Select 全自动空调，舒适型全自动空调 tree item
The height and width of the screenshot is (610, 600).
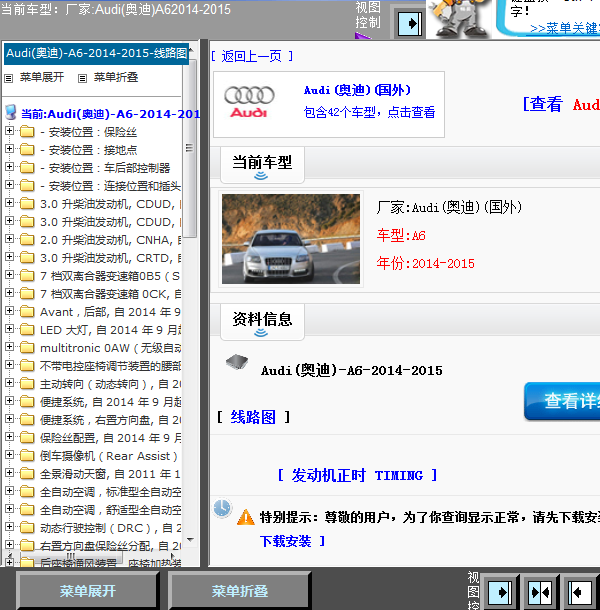pyautogui.click(x=111, y=510)
